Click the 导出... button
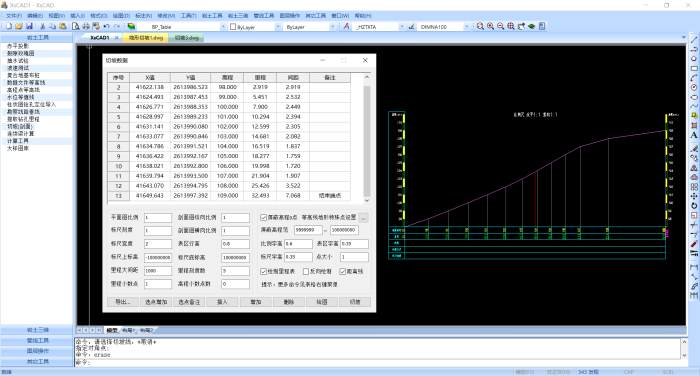The image size is (700, 376). 123,302
